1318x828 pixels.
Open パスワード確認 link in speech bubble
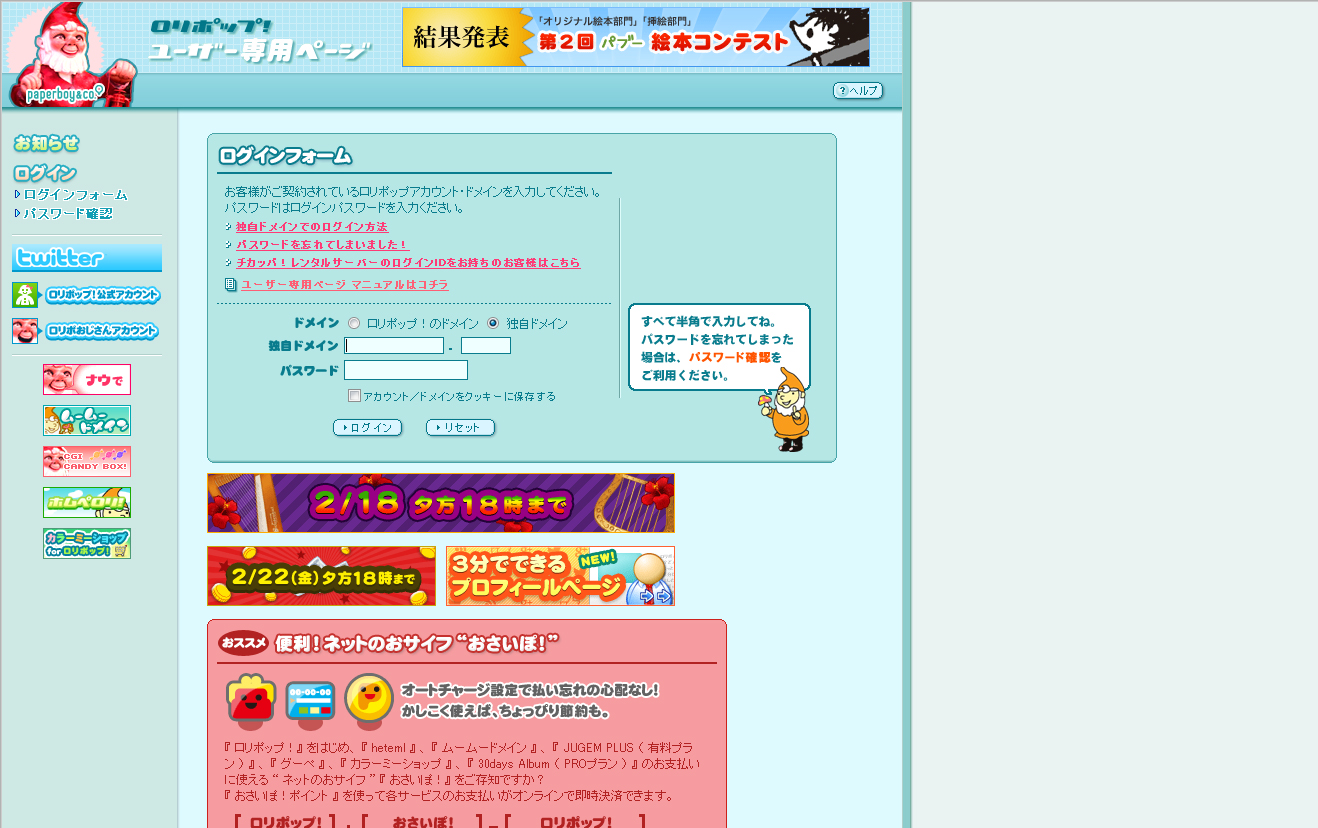[729, 357]
